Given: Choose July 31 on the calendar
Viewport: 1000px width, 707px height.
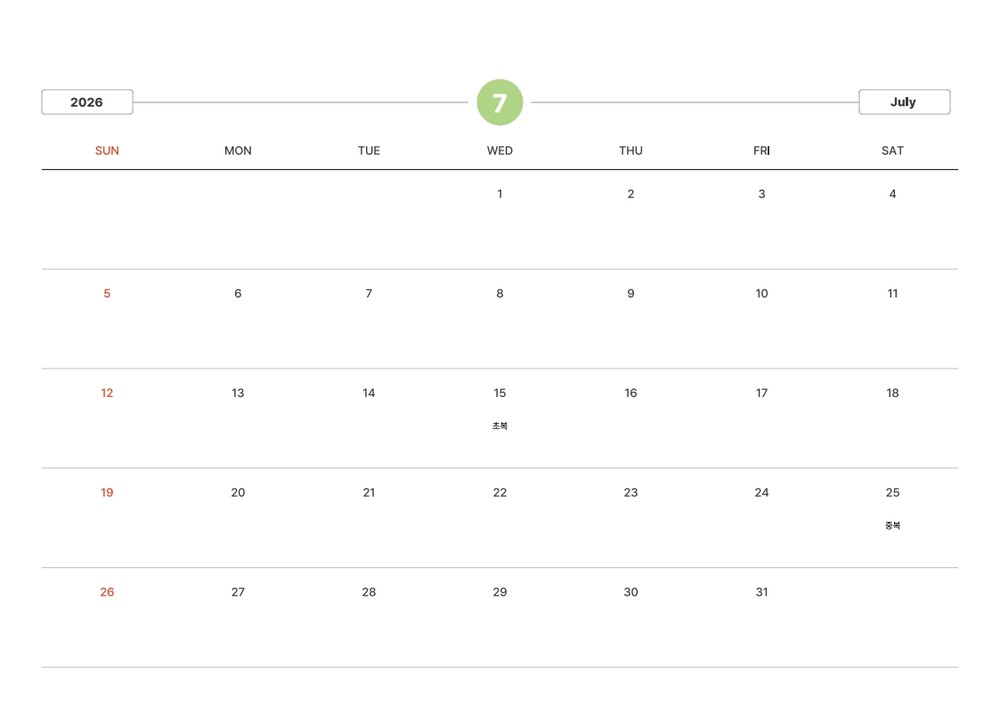Looking at the screenshot, I should tap(762, 592).
